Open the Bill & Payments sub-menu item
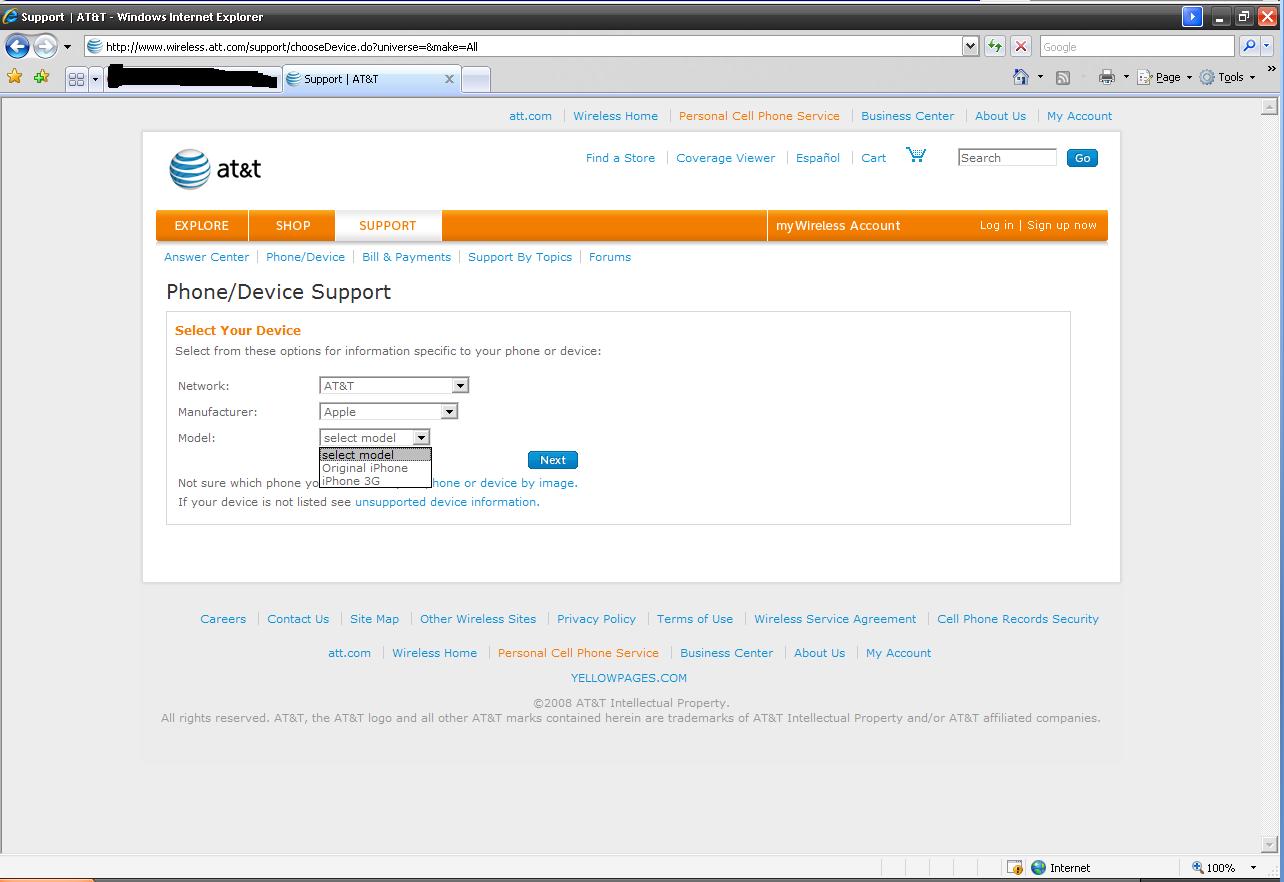The width and height of the screenshot is (1284, 882). point(406,257)
